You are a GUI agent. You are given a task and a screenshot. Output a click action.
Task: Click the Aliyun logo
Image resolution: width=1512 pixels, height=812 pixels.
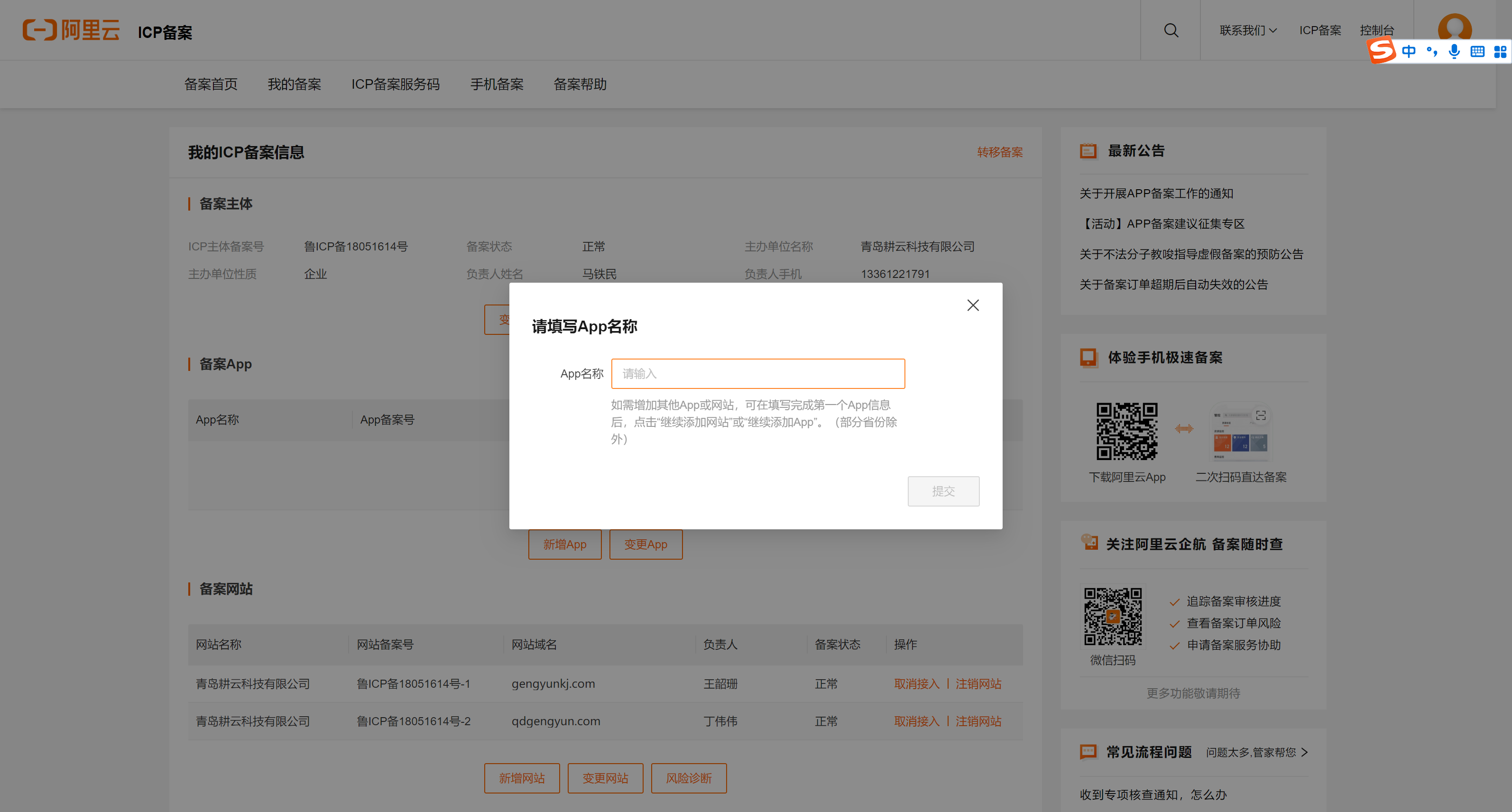(71, 30)
